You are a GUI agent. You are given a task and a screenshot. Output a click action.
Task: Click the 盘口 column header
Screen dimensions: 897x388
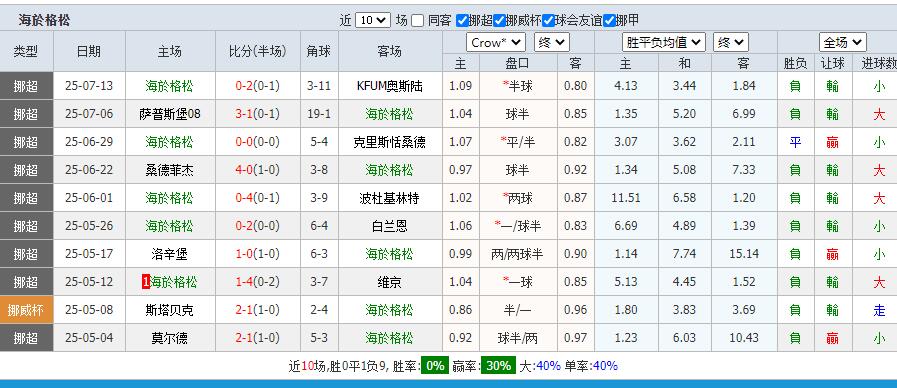518,64
